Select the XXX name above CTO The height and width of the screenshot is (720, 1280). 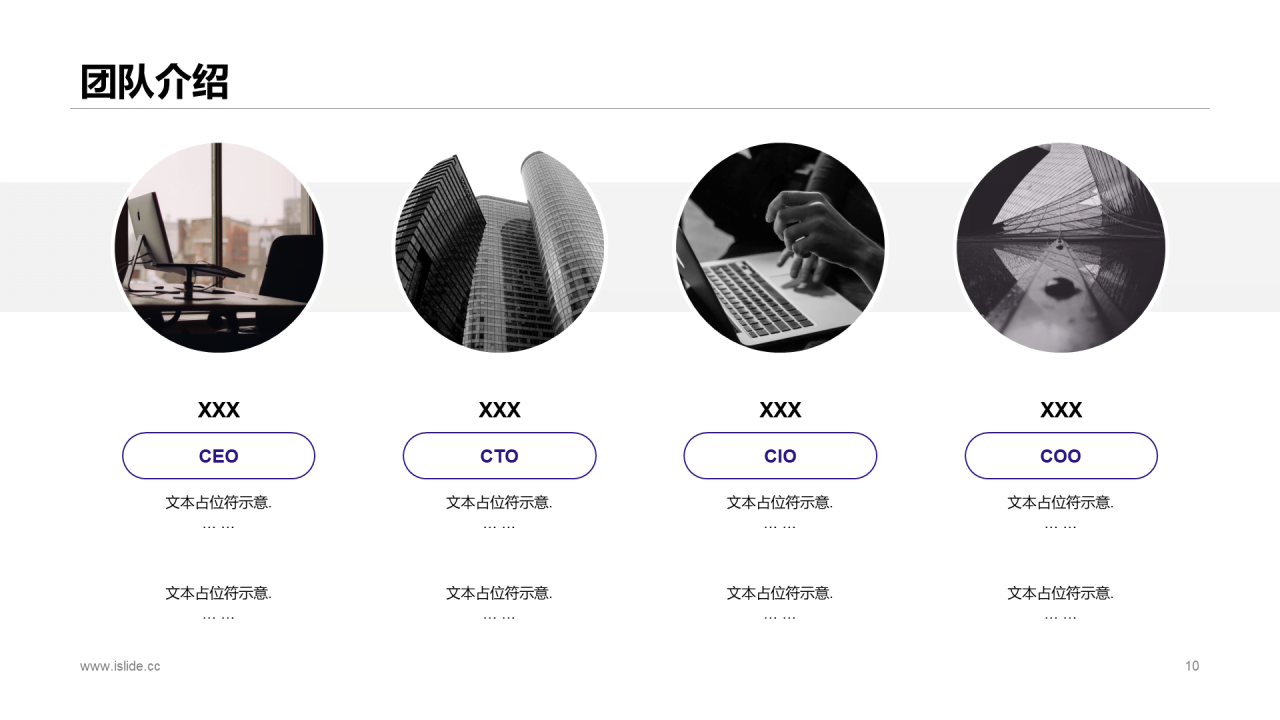click(x=499, y=410)
